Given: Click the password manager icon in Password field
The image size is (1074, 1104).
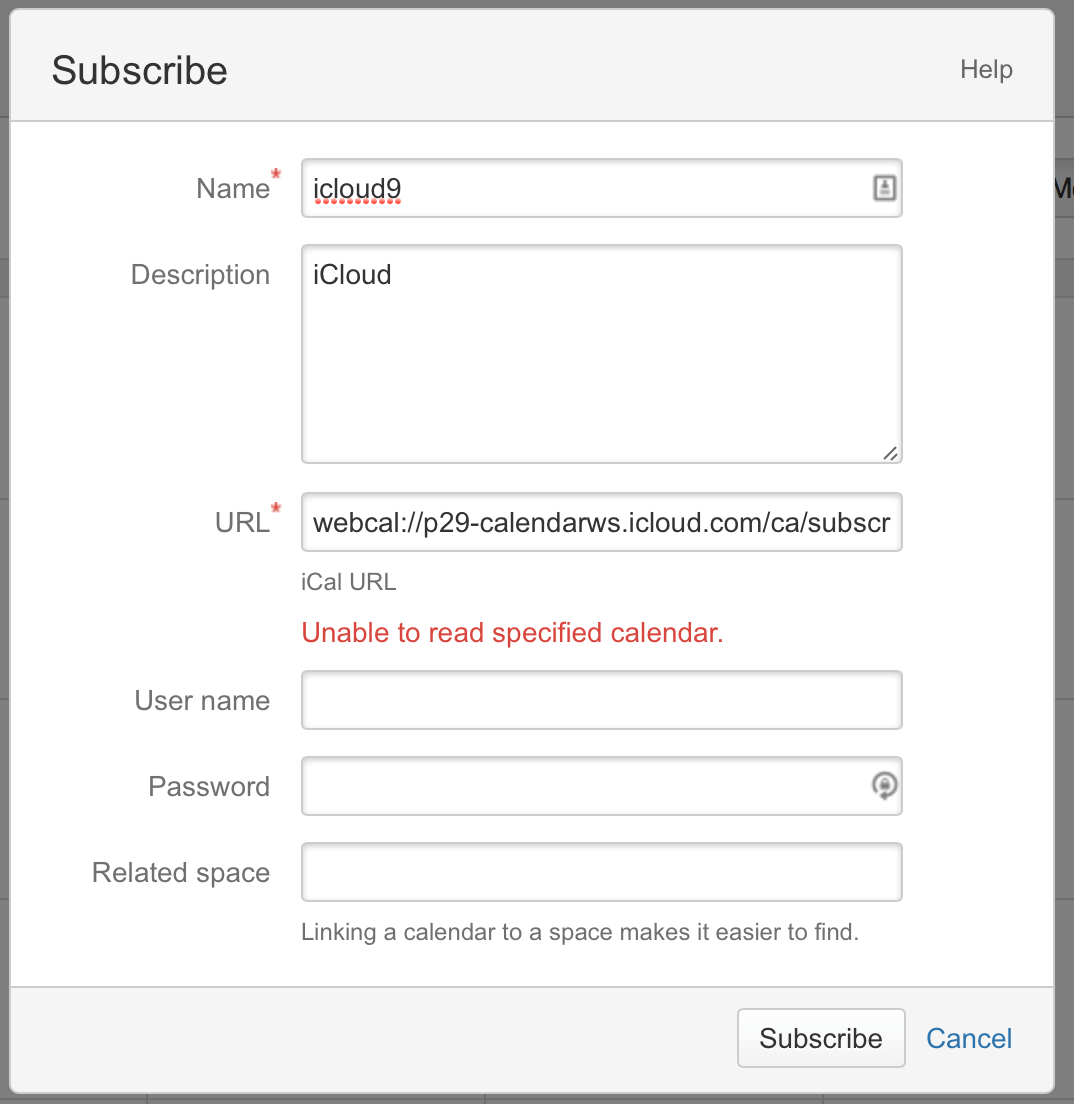Looking at the screenshot, I should point(885,786).
